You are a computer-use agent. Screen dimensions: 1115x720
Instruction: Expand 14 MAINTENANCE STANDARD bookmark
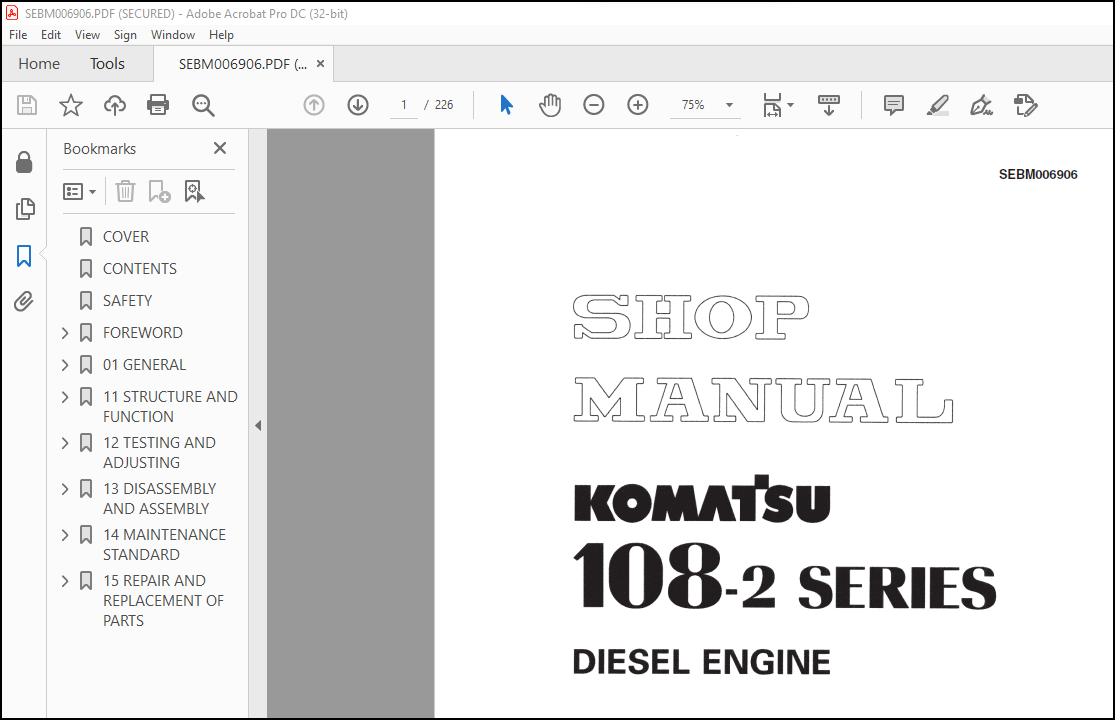coord(65,534)
